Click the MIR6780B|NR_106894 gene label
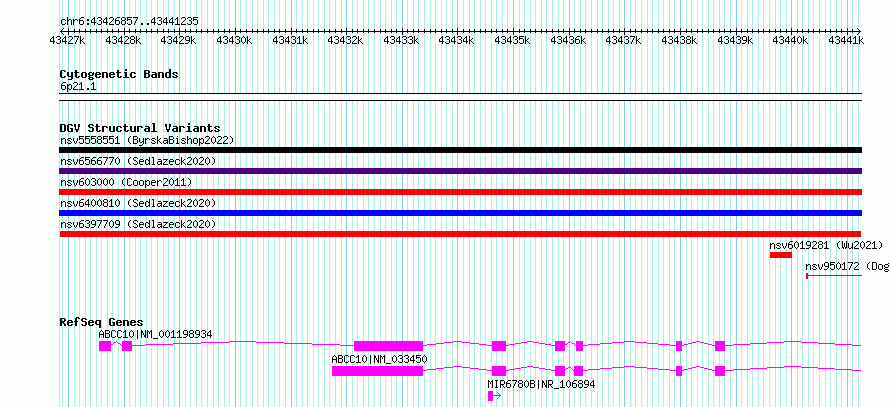The image size is (890, 407). pyautogui.click(x=541, y=384)
